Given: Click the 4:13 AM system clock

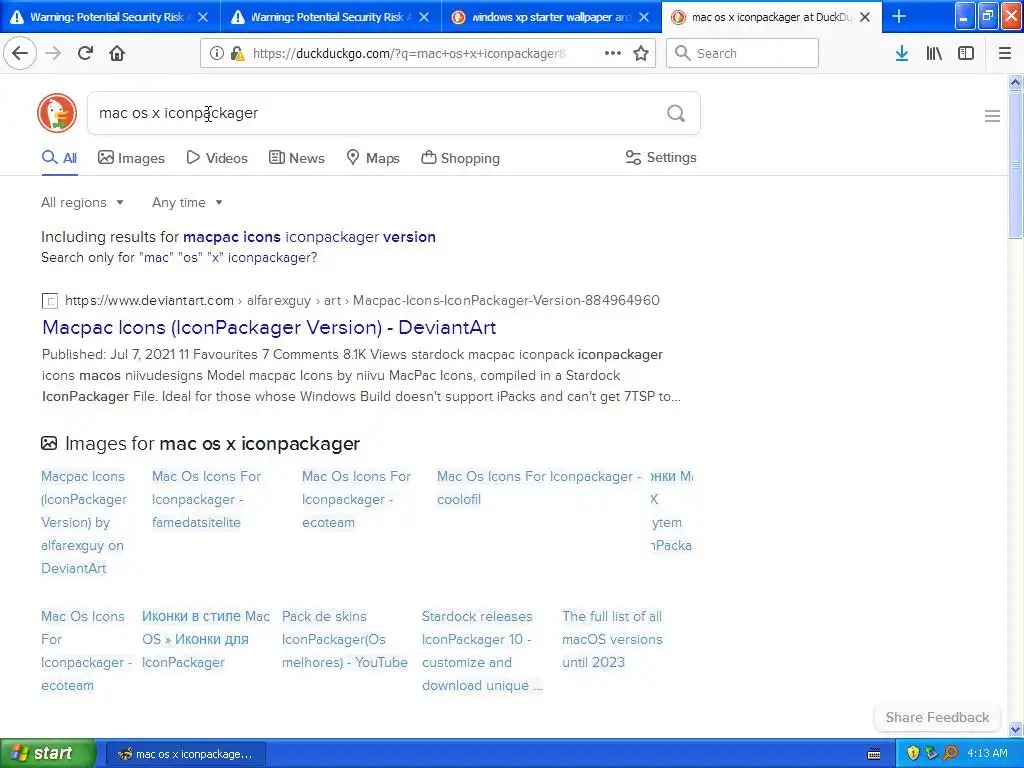Looking at the screenshot, I should pos(987,753).
